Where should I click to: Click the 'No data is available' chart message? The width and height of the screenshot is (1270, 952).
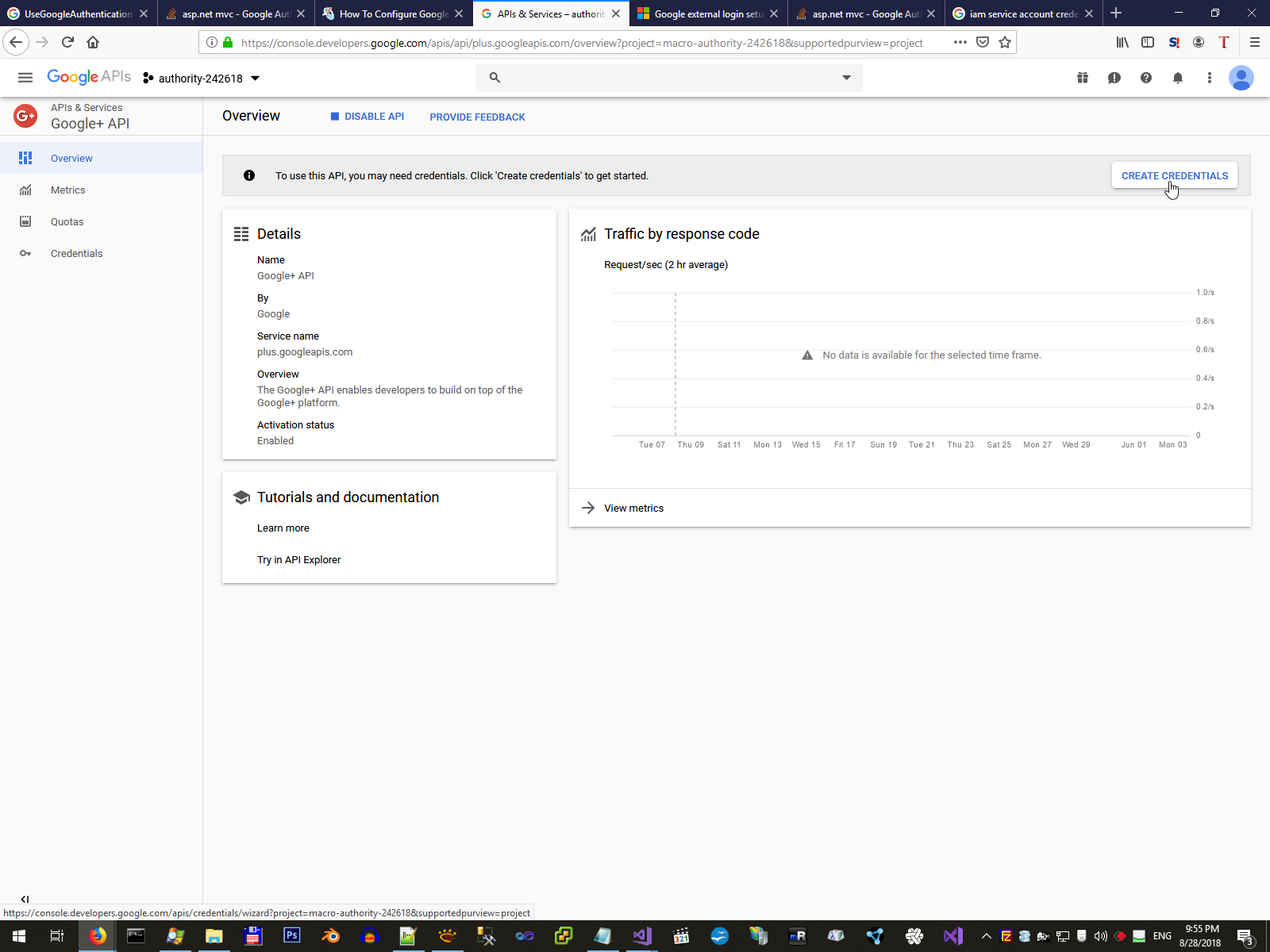pyautogui.click(x=932, y=355)
